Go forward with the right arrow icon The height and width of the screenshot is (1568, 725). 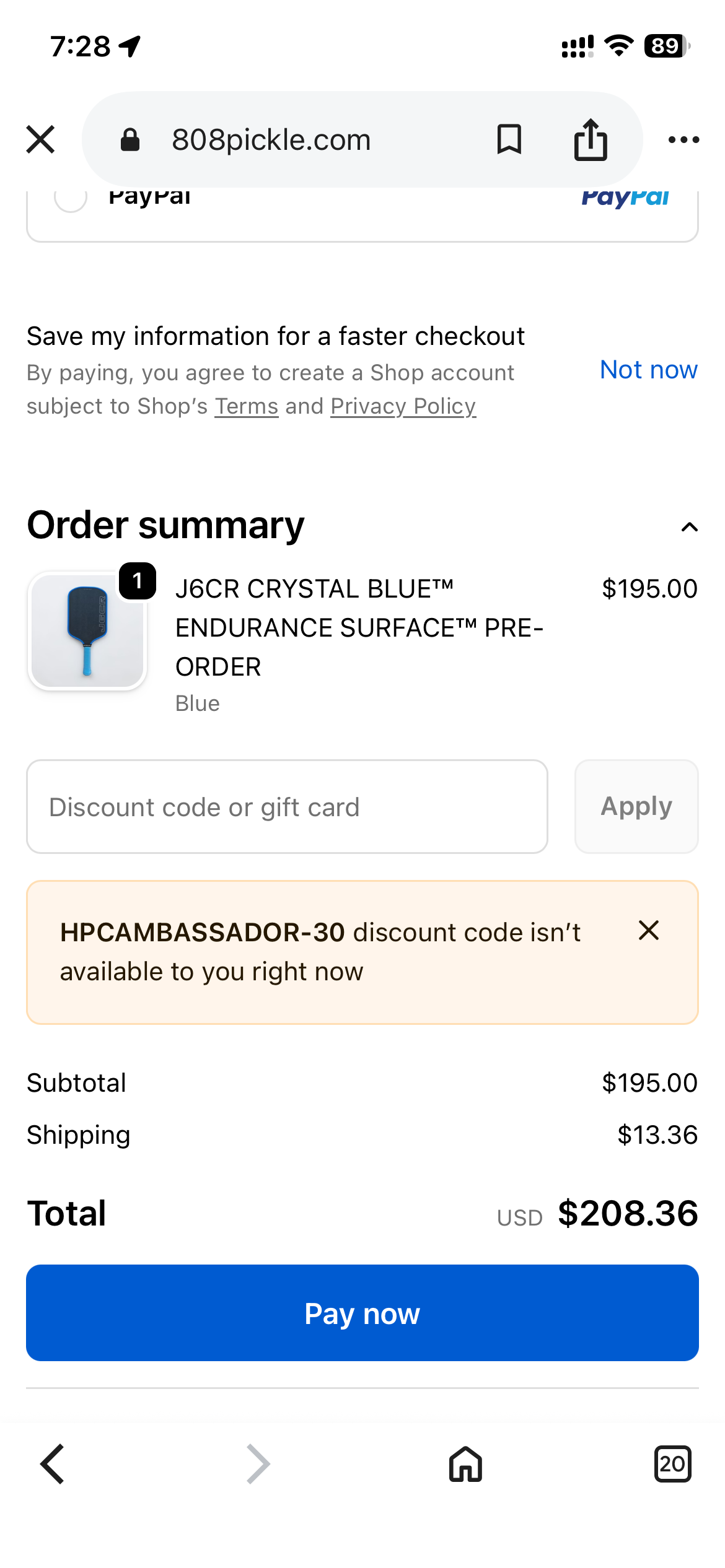(x=258, y=1464)
